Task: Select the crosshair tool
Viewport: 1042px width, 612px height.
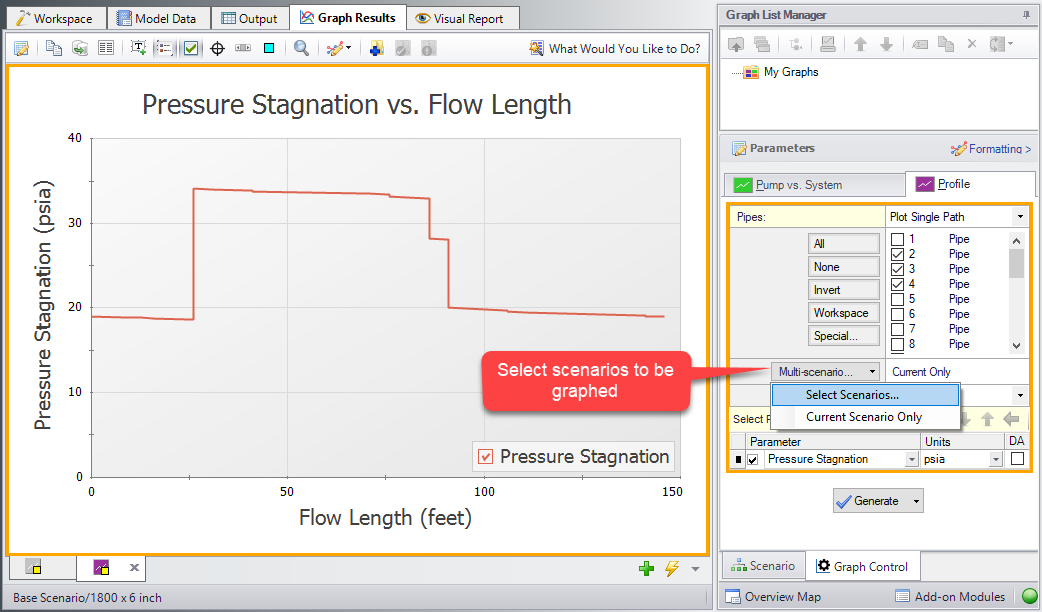Action: 216,47
